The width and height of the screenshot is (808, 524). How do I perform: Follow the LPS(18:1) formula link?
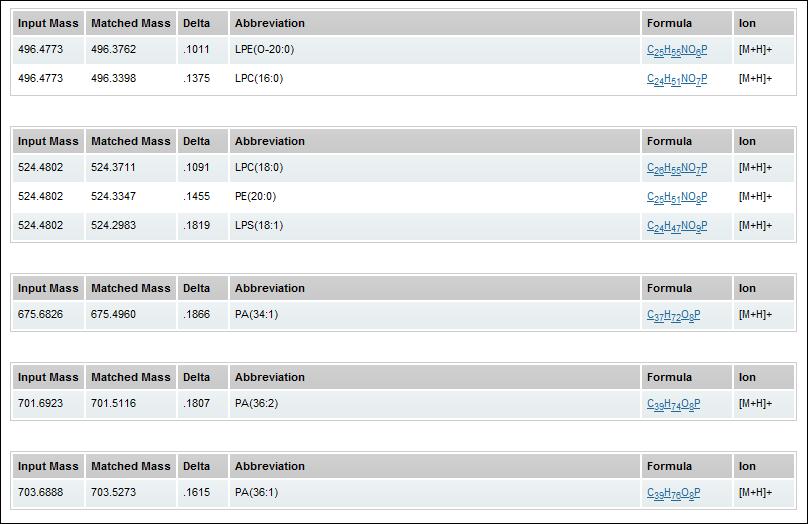[676, 226]
